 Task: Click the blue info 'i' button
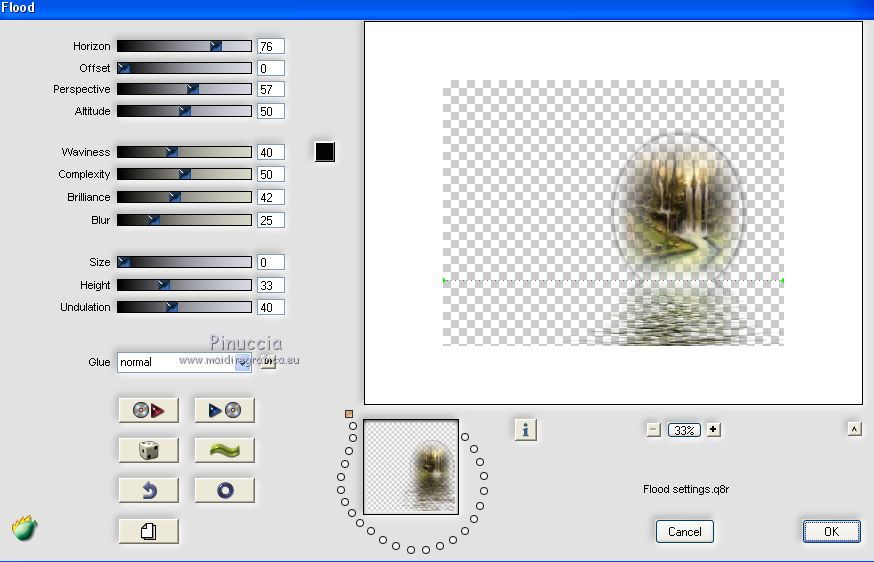click(x=526, y=430)
